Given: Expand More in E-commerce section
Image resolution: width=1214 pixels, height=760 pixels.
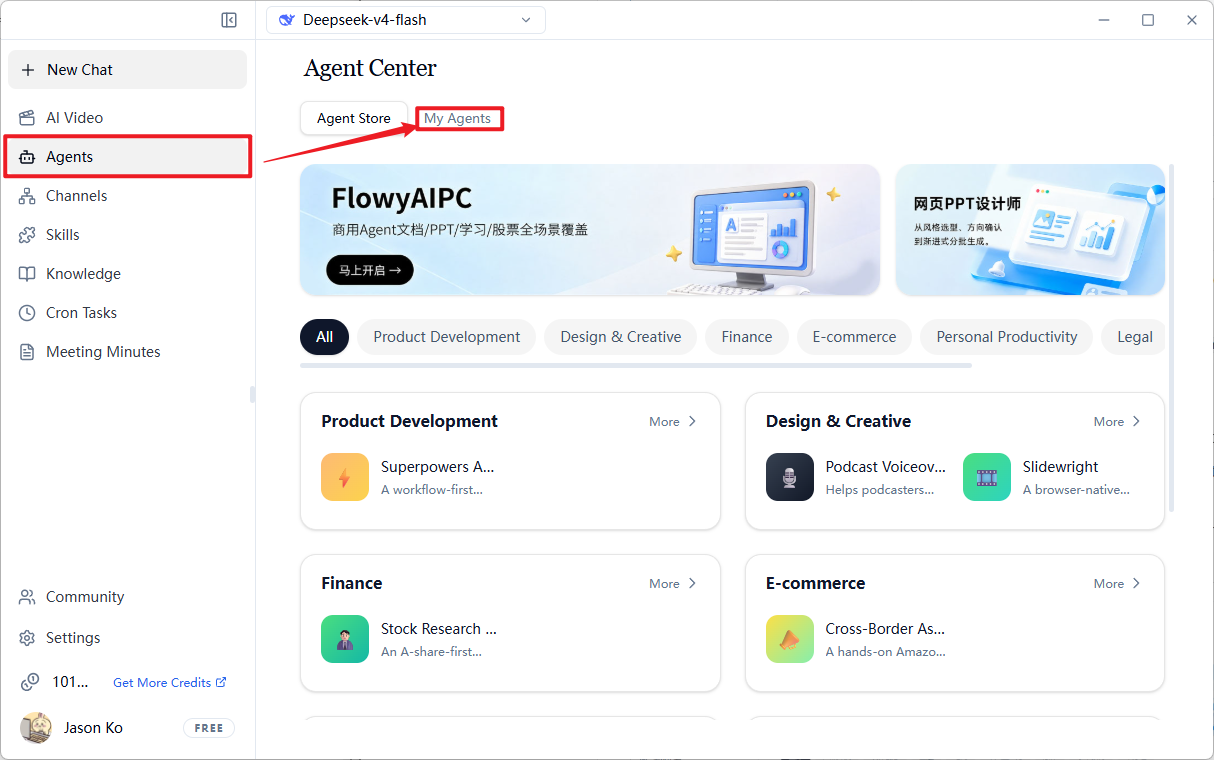Looking at the screenshot, I should (1117, 584).
